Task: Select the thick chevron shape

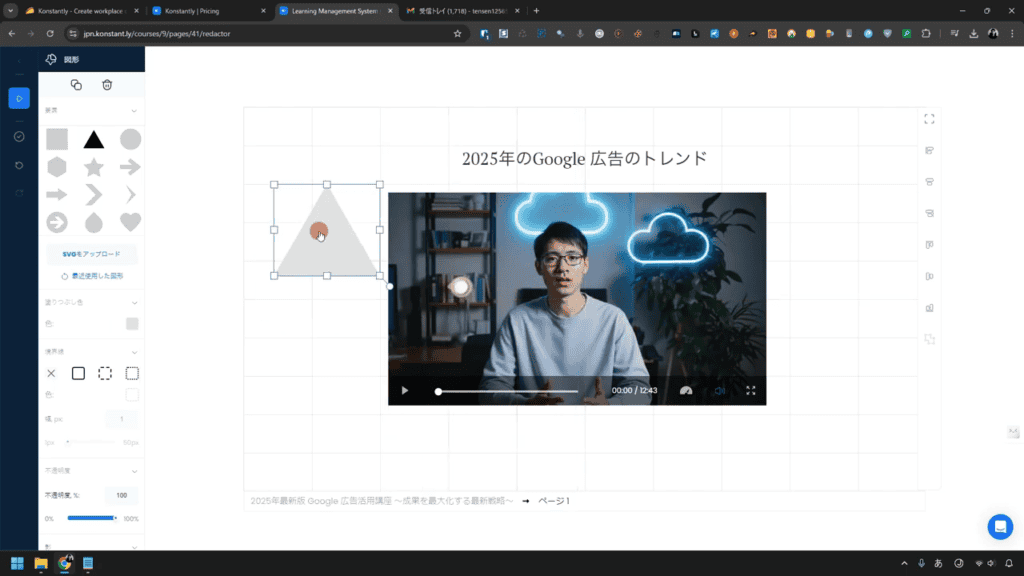Action: pos(93,195)
